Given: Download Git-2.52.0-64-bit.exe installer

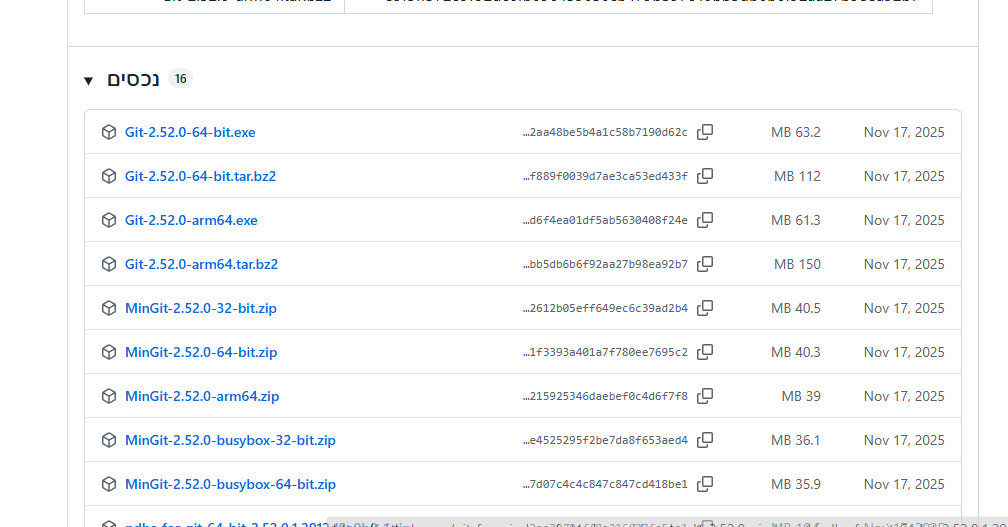Looking at the screenshot, I should point(190,132).
